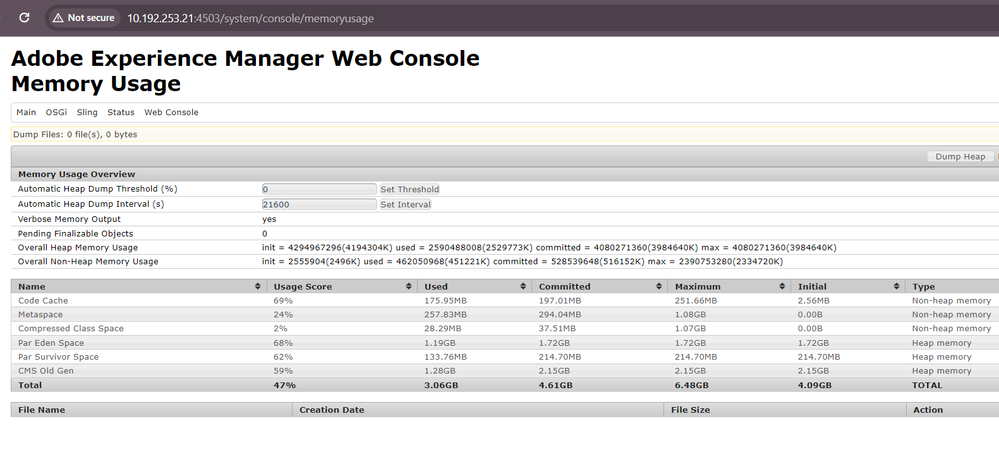This screenshot has height=459, width=999.
Task: Expand the Sling menu
Action: point(87,112)
